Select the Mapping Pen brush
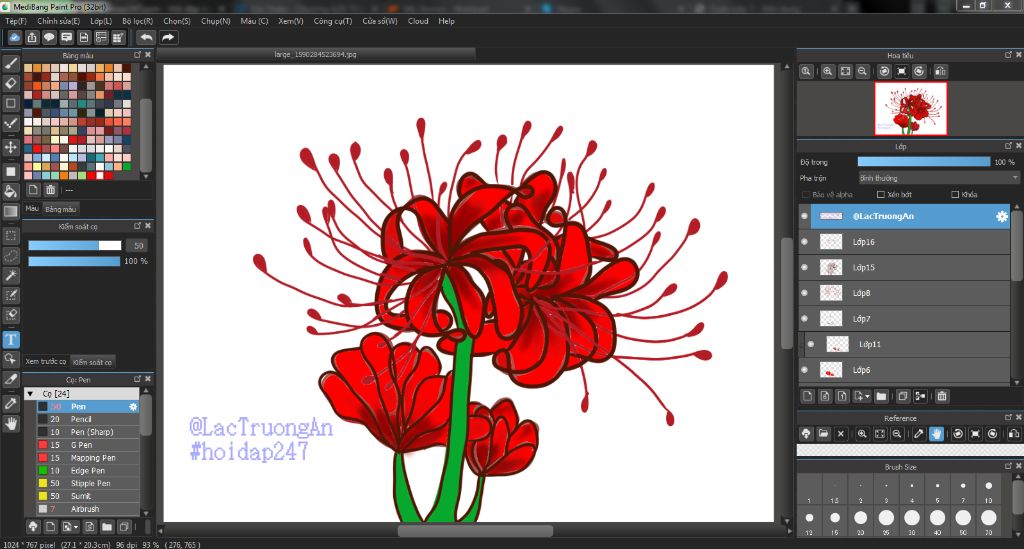 [x=88, y=458]
